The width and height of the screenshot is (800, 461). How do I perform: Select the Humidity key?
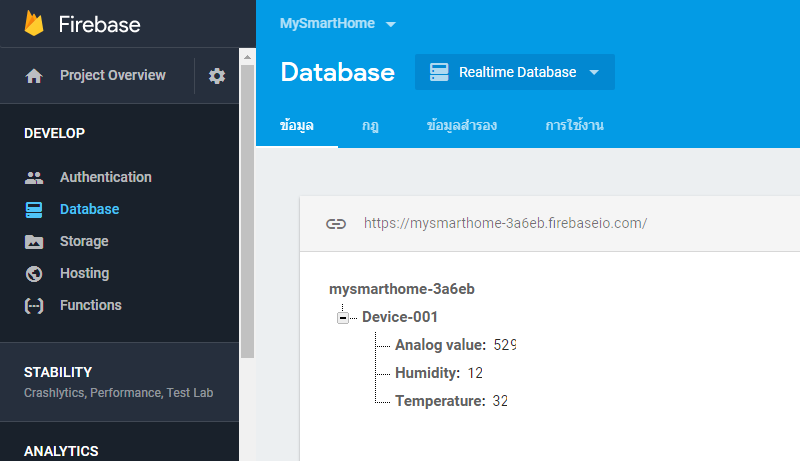tap(428, 373)
